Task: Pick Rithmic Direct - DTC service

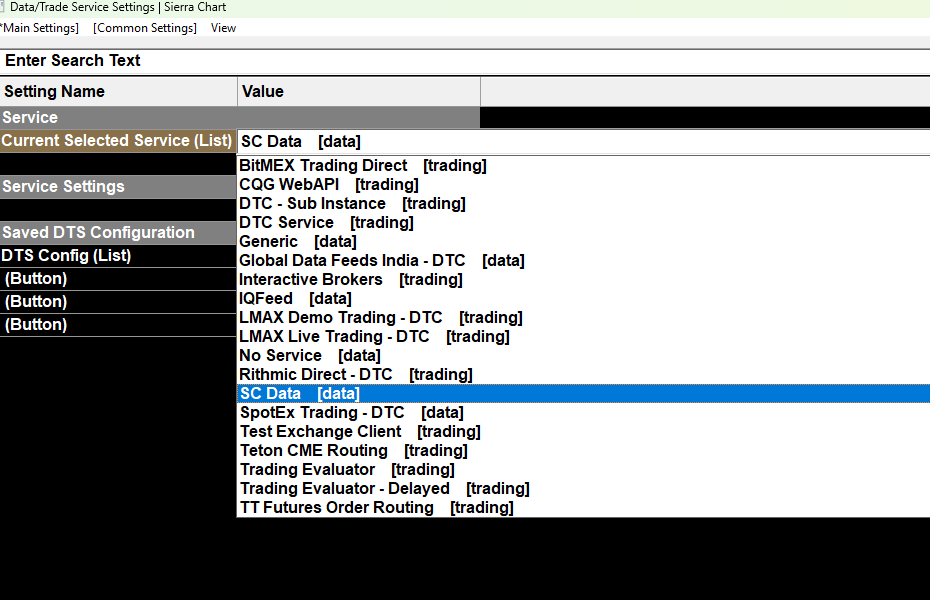Action: click(x=584, y=374)
